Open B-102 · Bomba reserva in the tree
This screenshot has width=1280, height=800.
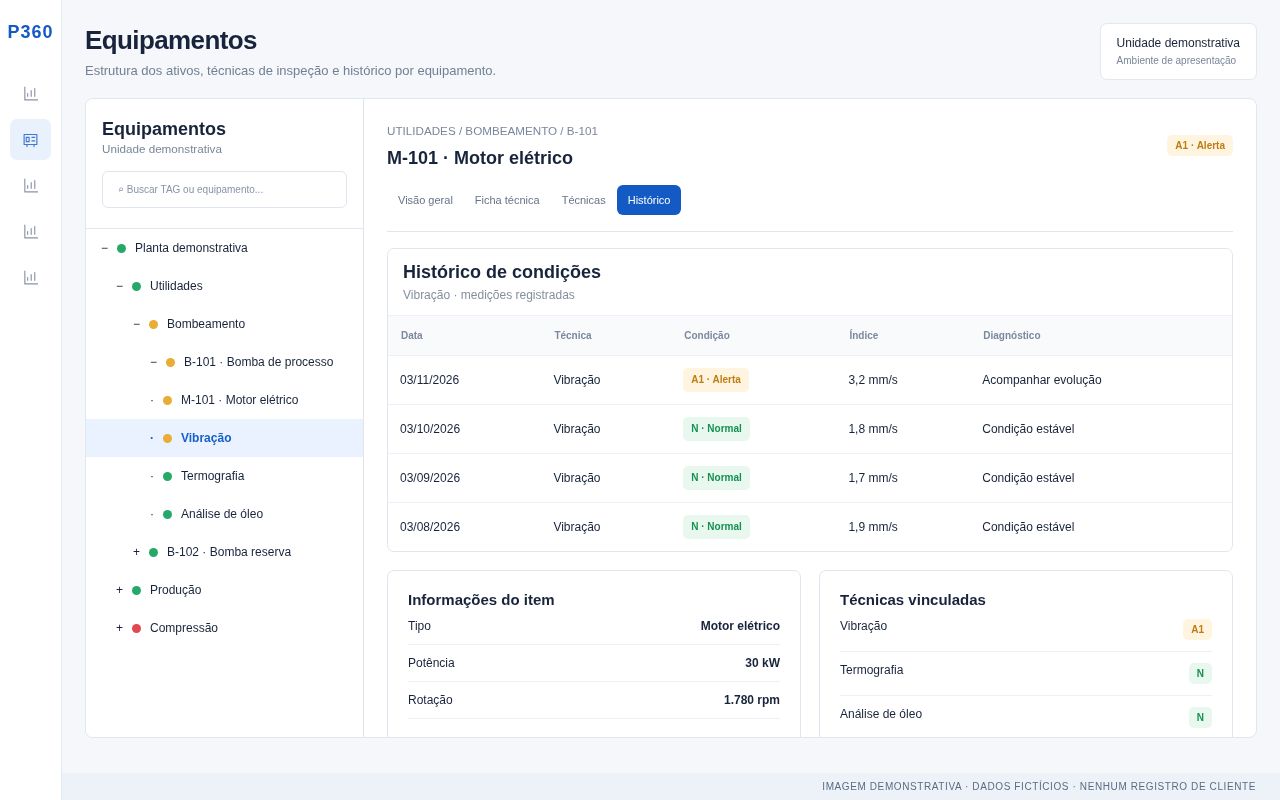(229, 552)
